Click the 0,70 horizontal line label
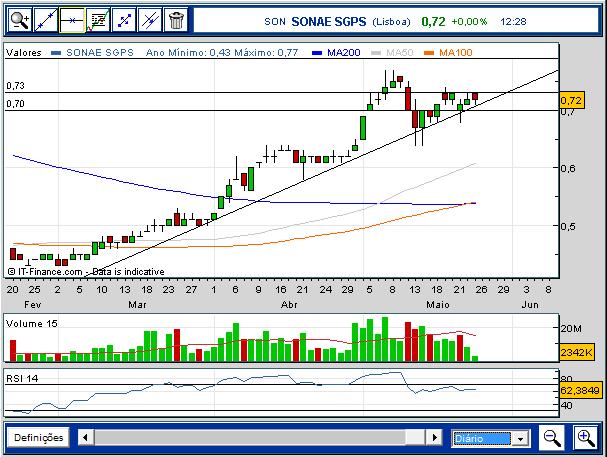Viewport: 607px width, 457px height. pyautogui.click(x=15, y=104)
